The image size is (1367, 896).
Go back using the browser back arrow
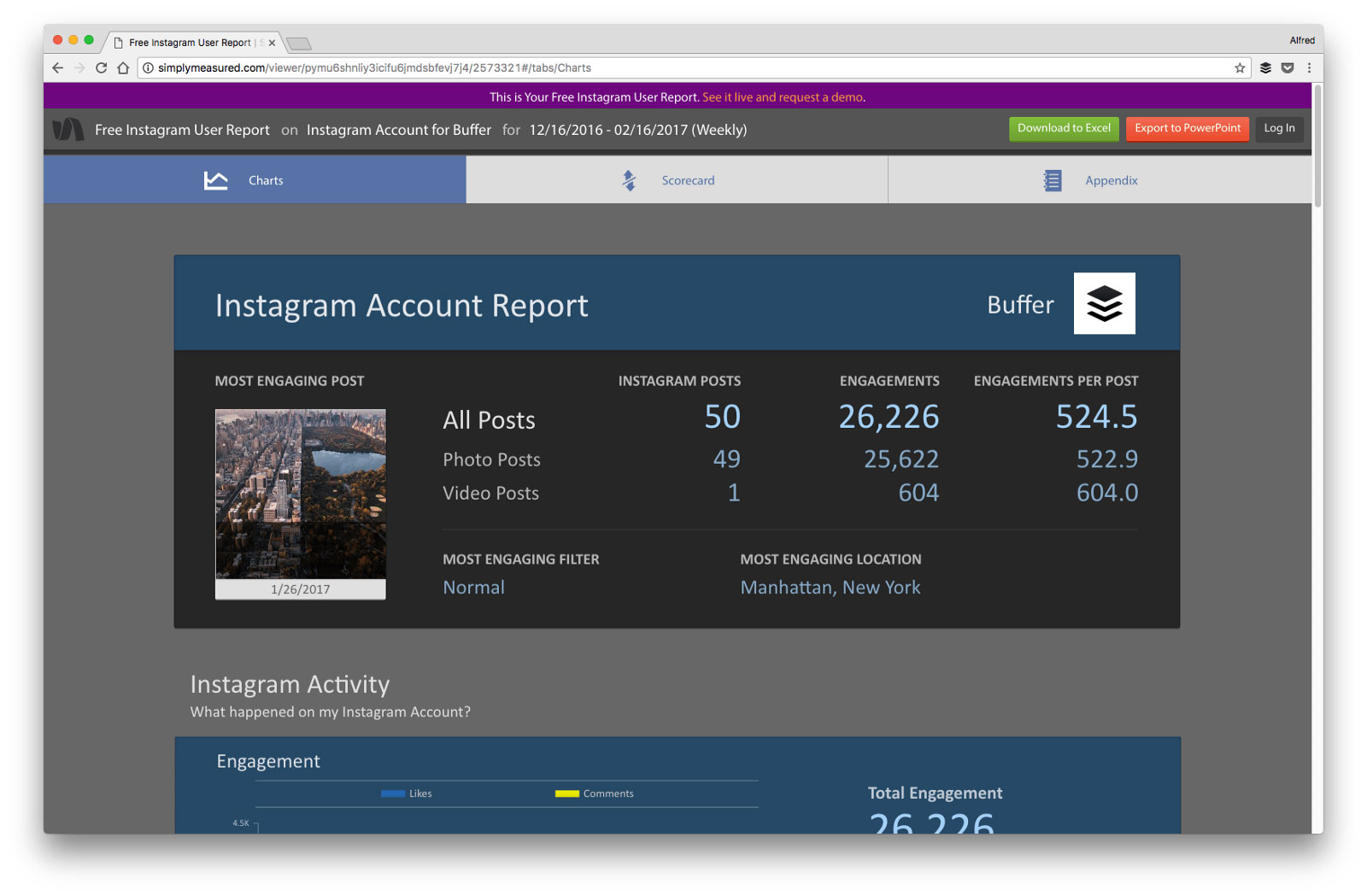click(x=57, y=68)
